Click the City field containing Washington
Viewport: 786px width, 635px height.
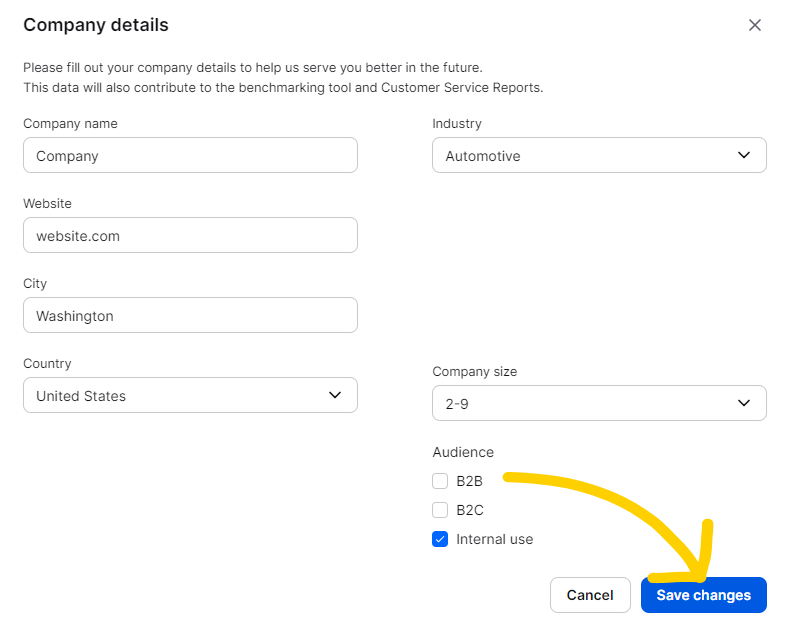click(190, 315)
